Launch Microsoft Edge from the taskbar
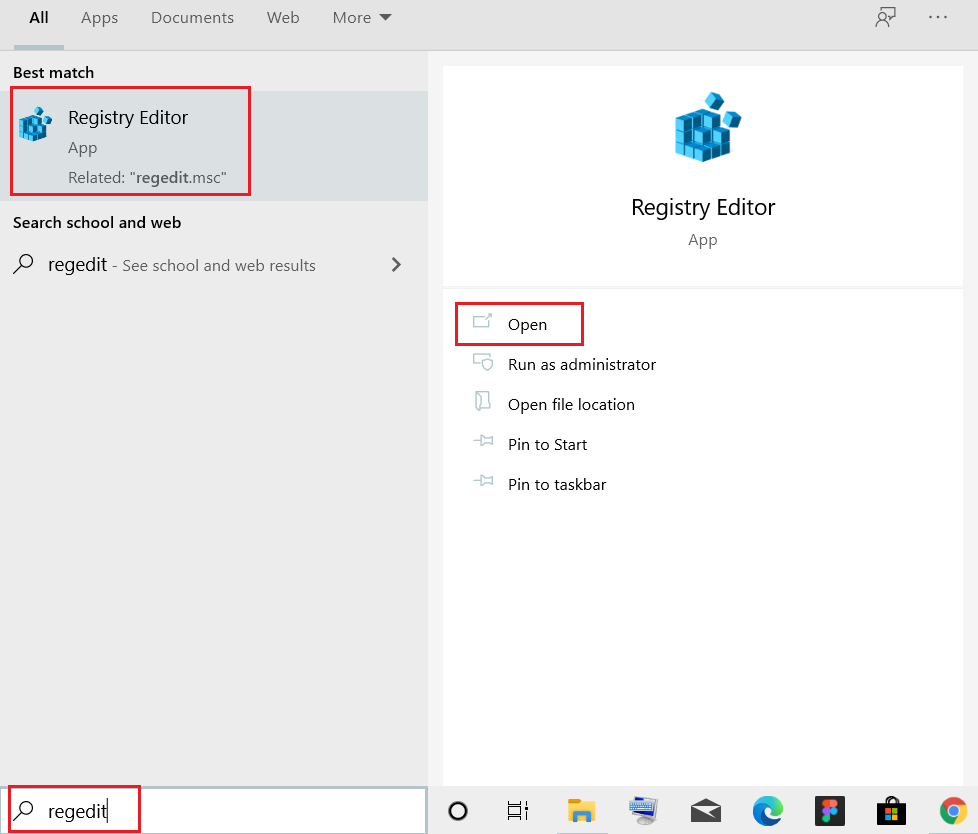This screenshot has height=834, width=978. [x=768, y=811]
